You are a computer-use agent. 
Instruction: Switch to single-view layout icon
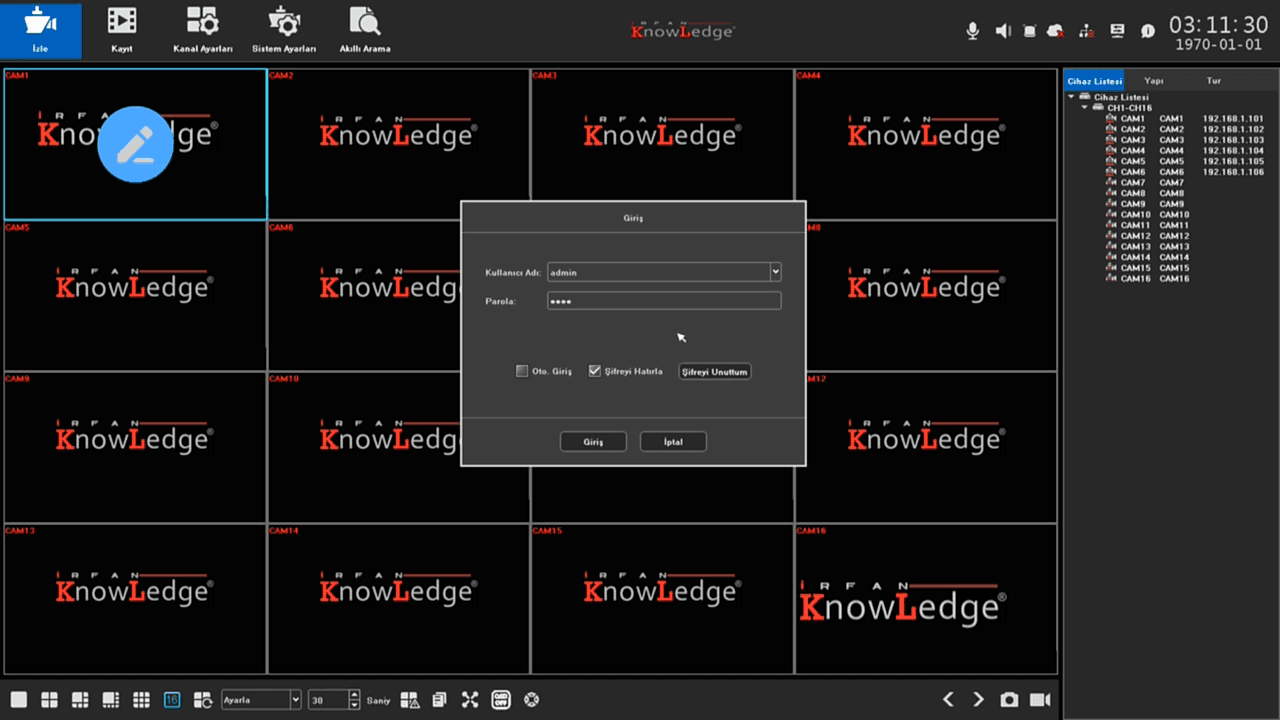click(18, 700)
